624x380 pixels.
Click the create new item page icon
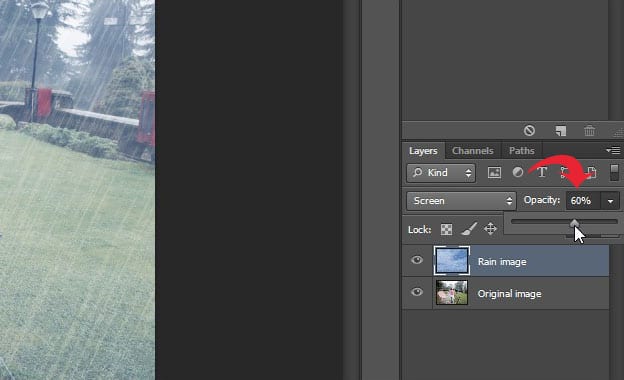pyautogui.click(x=561, y=131)
